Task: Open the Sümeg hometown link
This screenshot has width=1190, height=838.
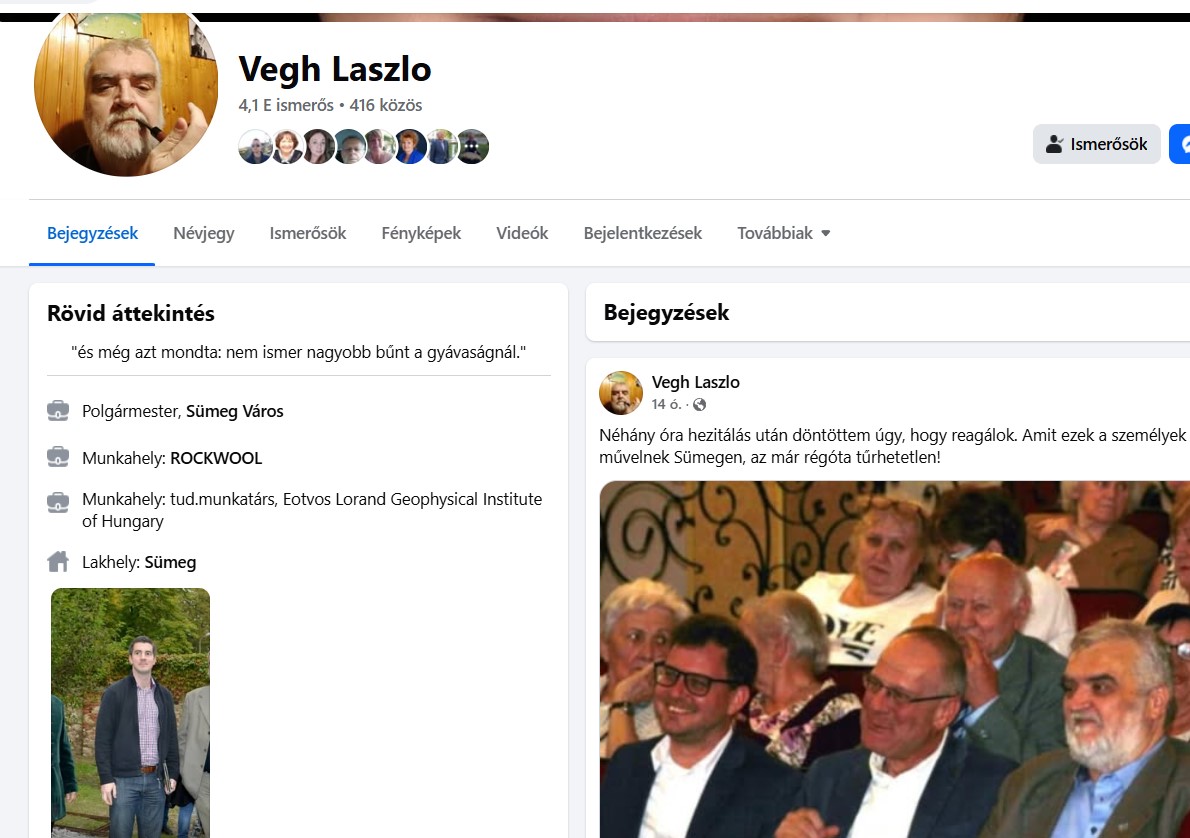Action: (170, 562)
